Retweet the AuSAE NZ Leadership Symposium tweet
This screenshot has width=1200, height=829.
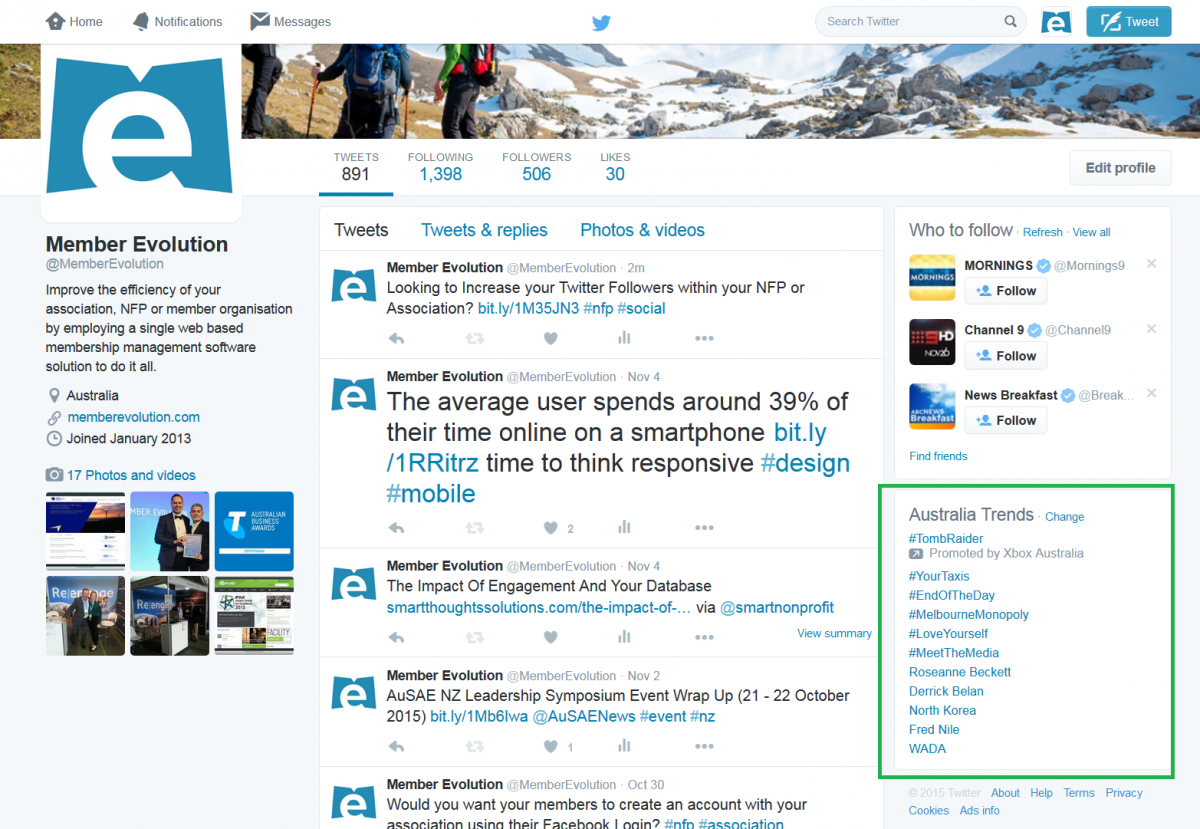[474, 745]
